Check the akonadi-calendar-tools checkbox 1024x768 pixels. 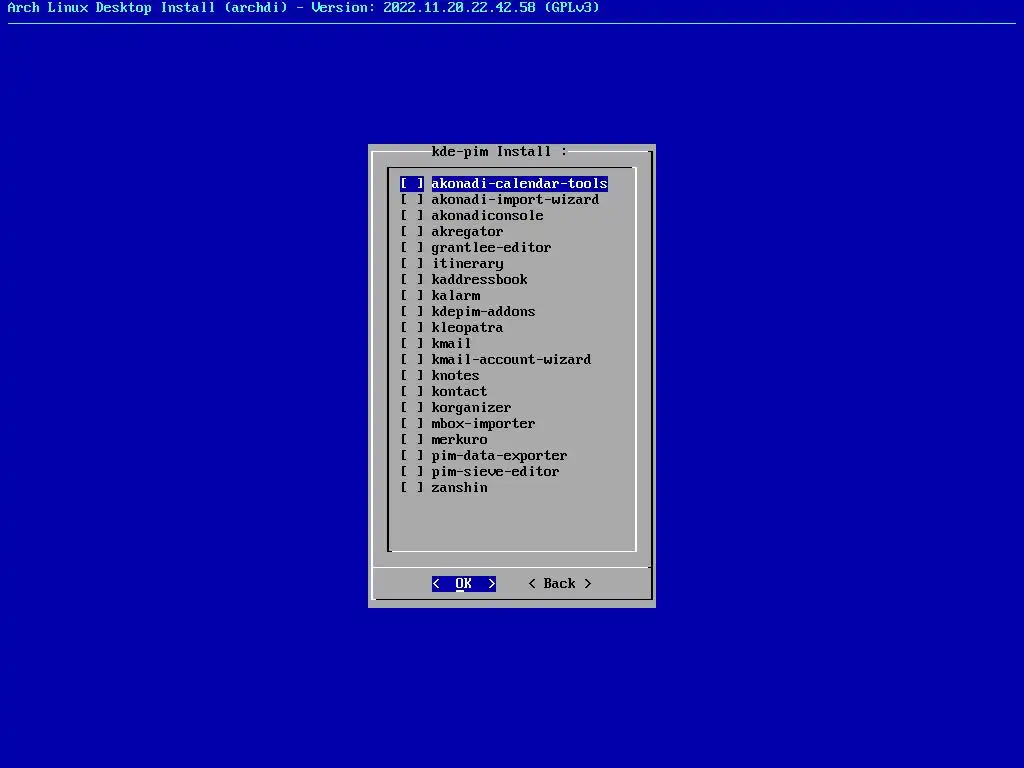(x=411, y=184)
